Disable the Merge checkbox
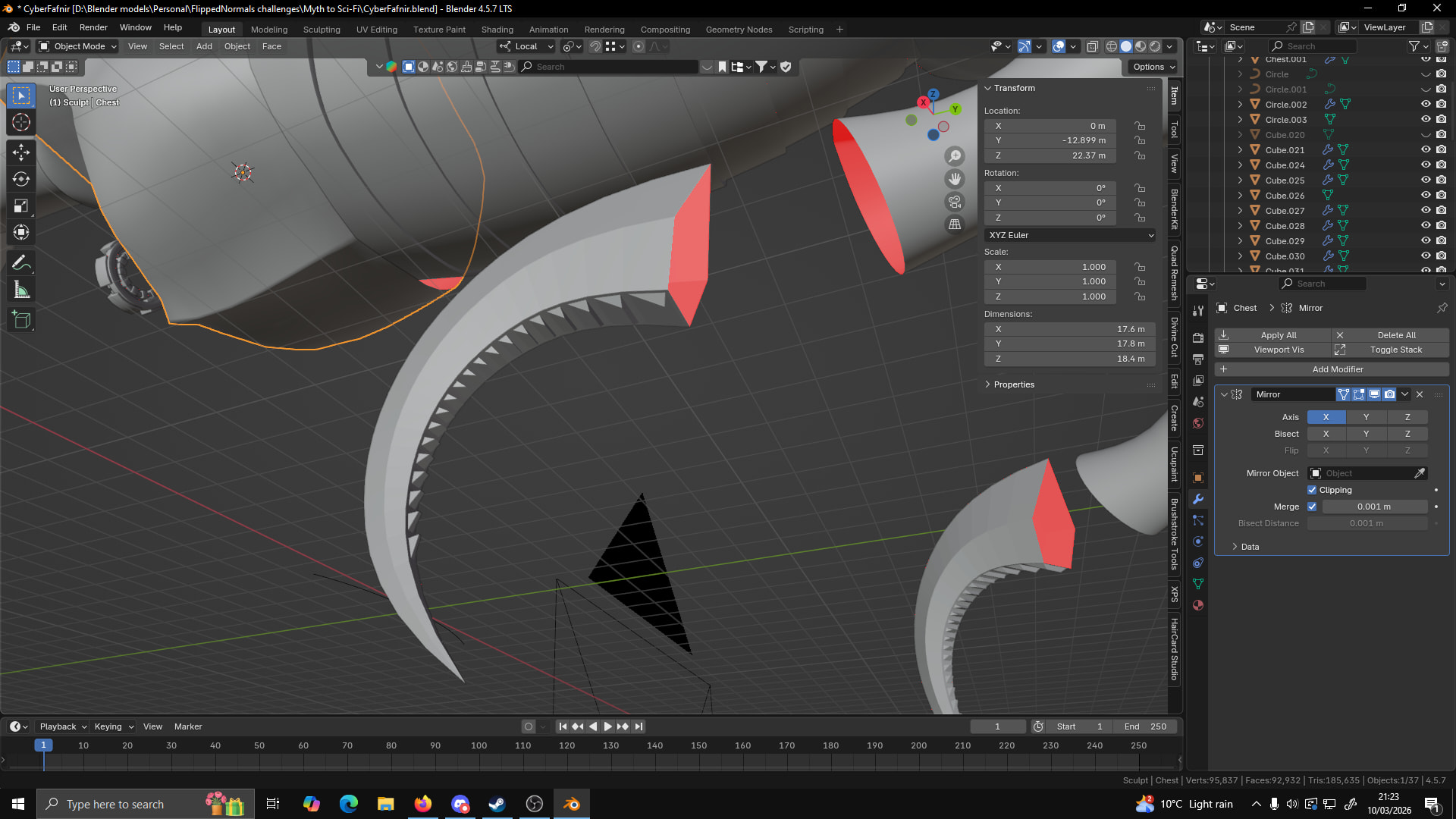Image resolution: width=1456 pixels, height=819 pixels. 1312,507
